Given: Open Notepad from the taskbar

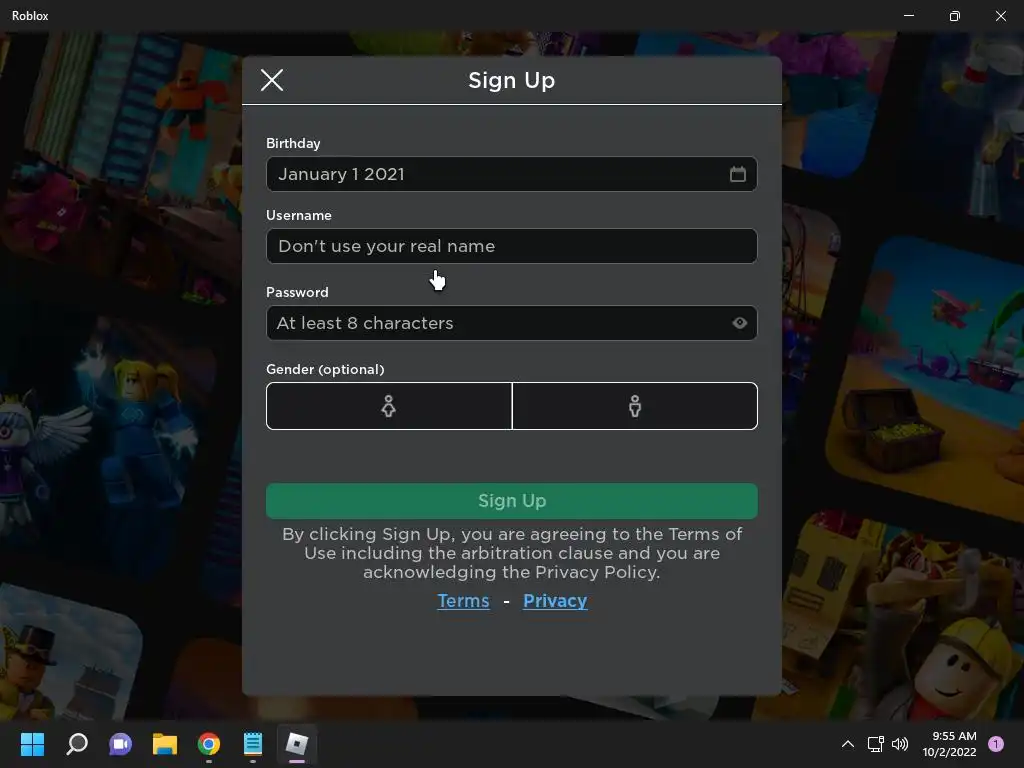Looking at the screenshot, I should point(253,744).
